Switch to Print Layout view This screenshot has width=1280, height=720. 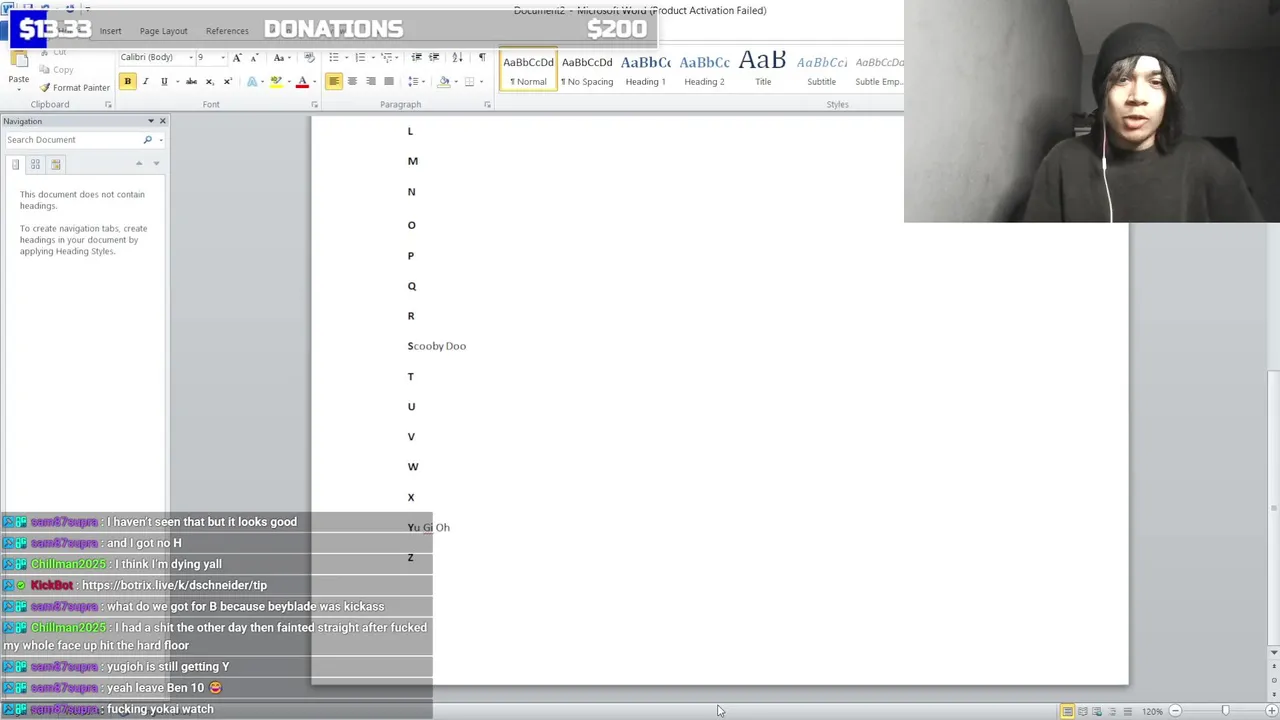(1067, 711)
